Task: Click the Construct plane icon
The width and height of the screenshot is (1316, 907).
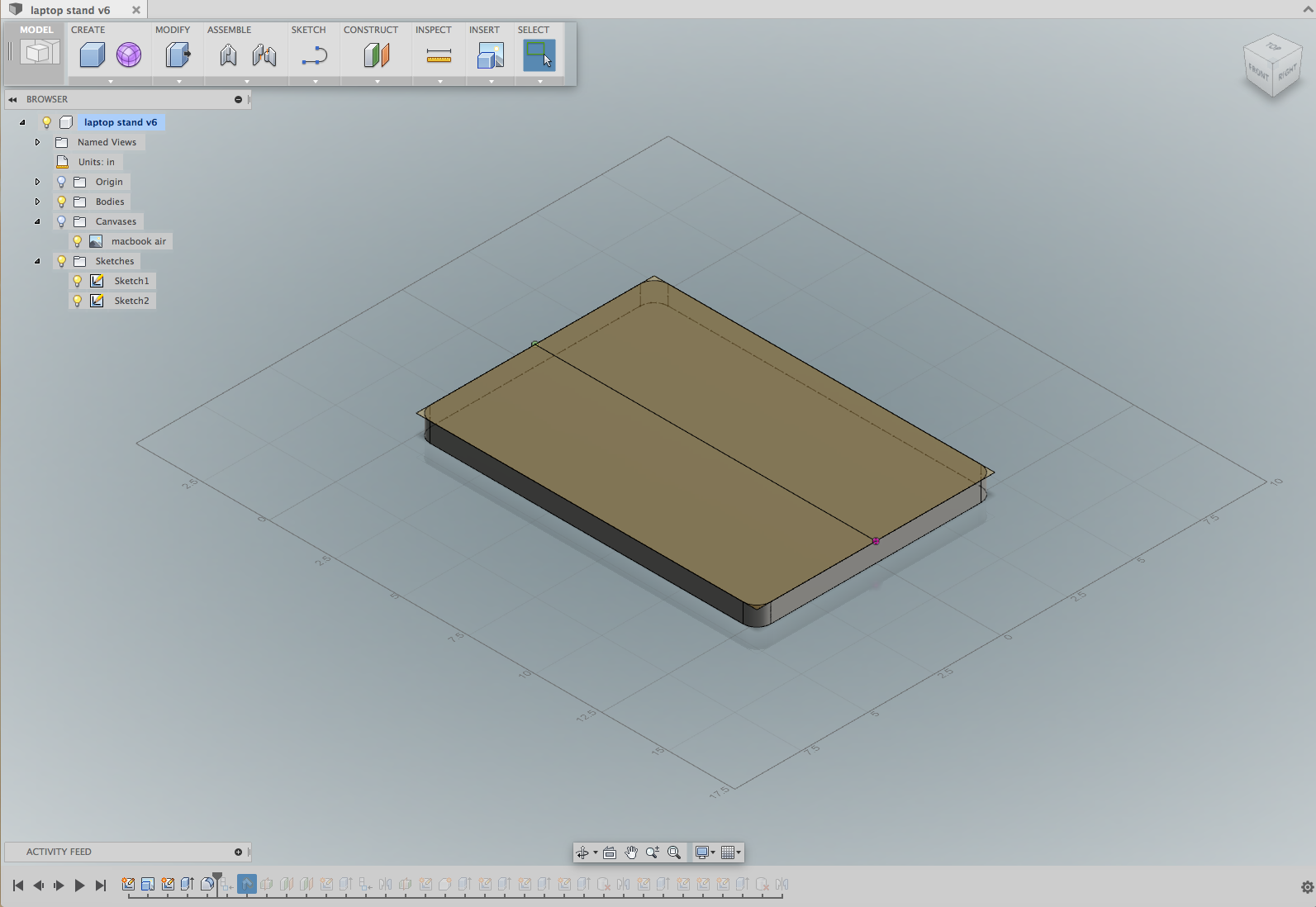Action: [377, 55]
